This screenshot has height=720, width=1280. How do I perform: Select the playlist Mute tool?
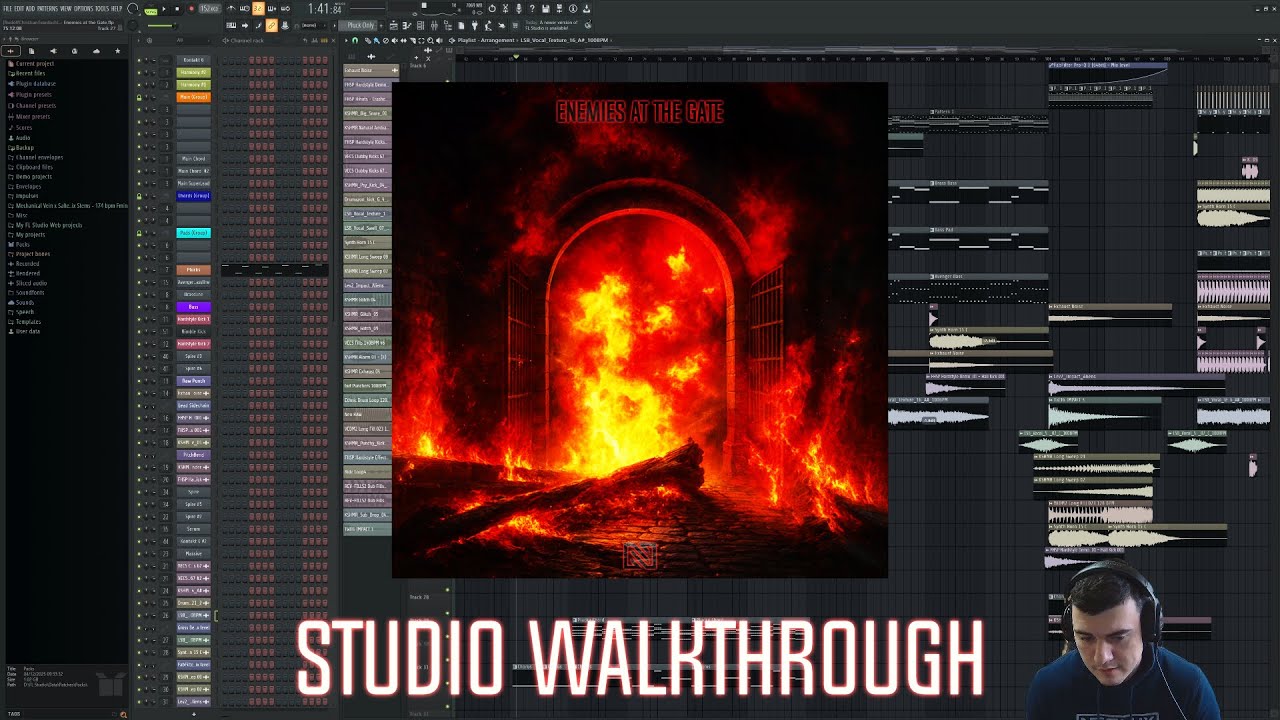[394, 40]
